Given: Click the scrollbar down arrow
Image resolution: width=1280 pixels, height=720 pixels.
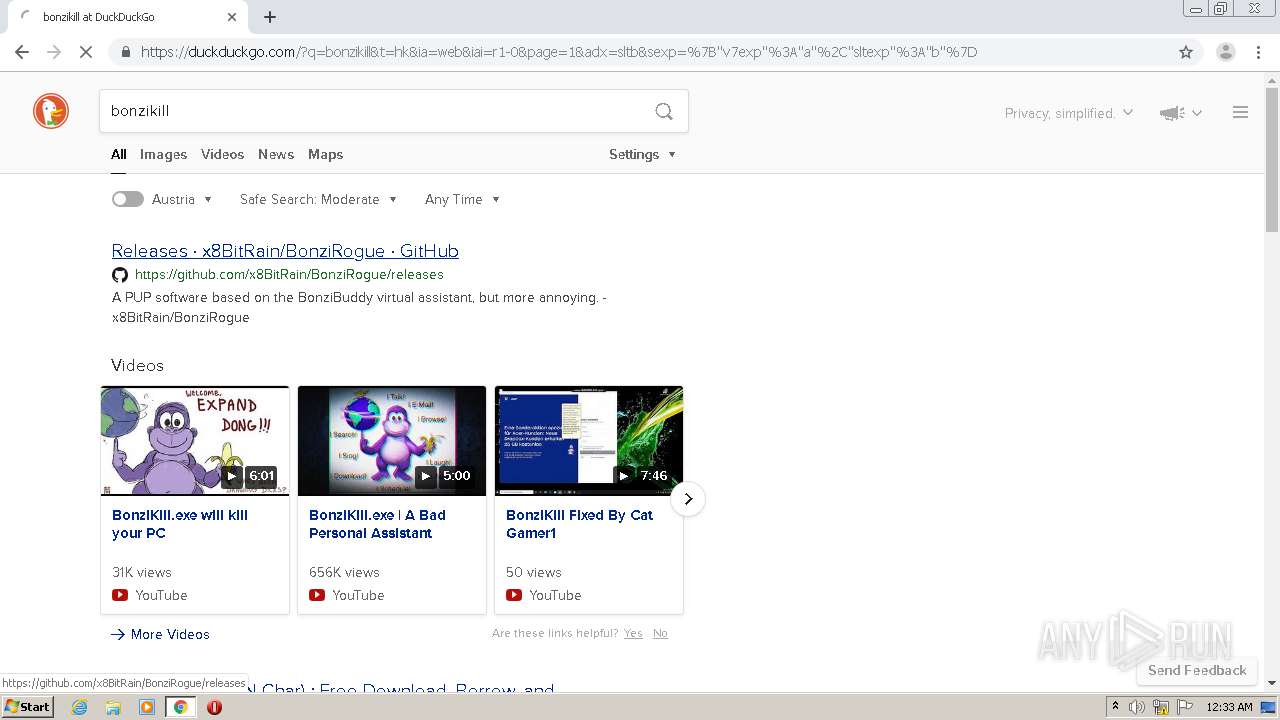Looking at the screenshot, I should click(x=1272, y=683).
